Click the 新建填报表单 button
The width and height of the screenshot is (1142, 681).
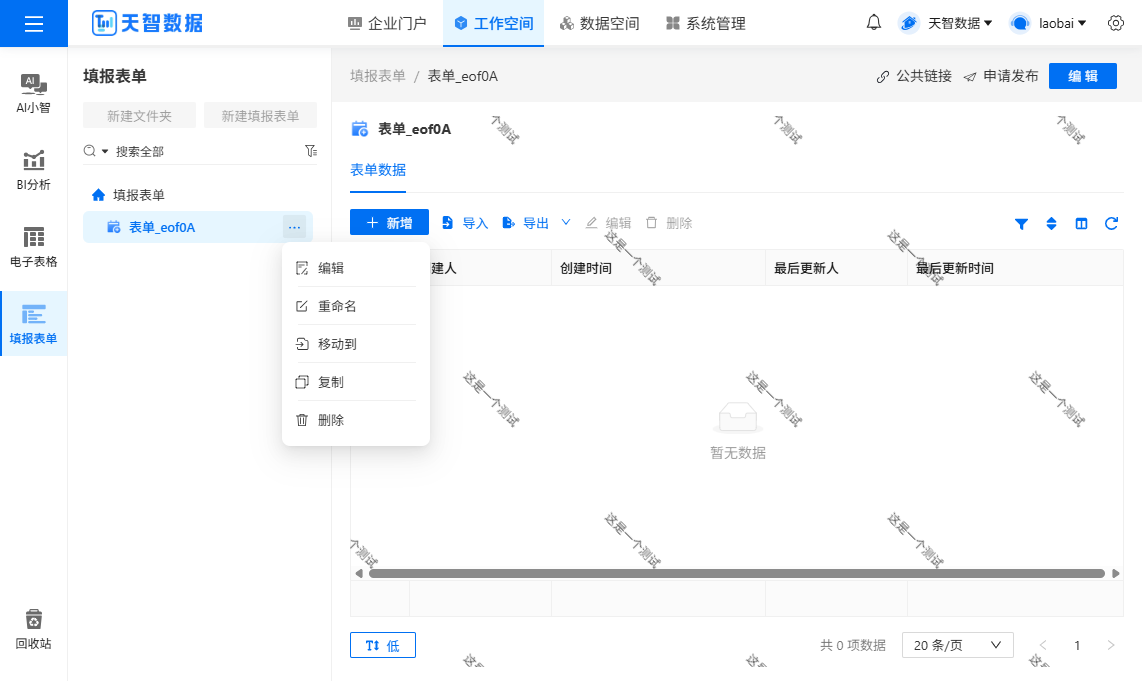pyautogui.click(x=260, y=116)
